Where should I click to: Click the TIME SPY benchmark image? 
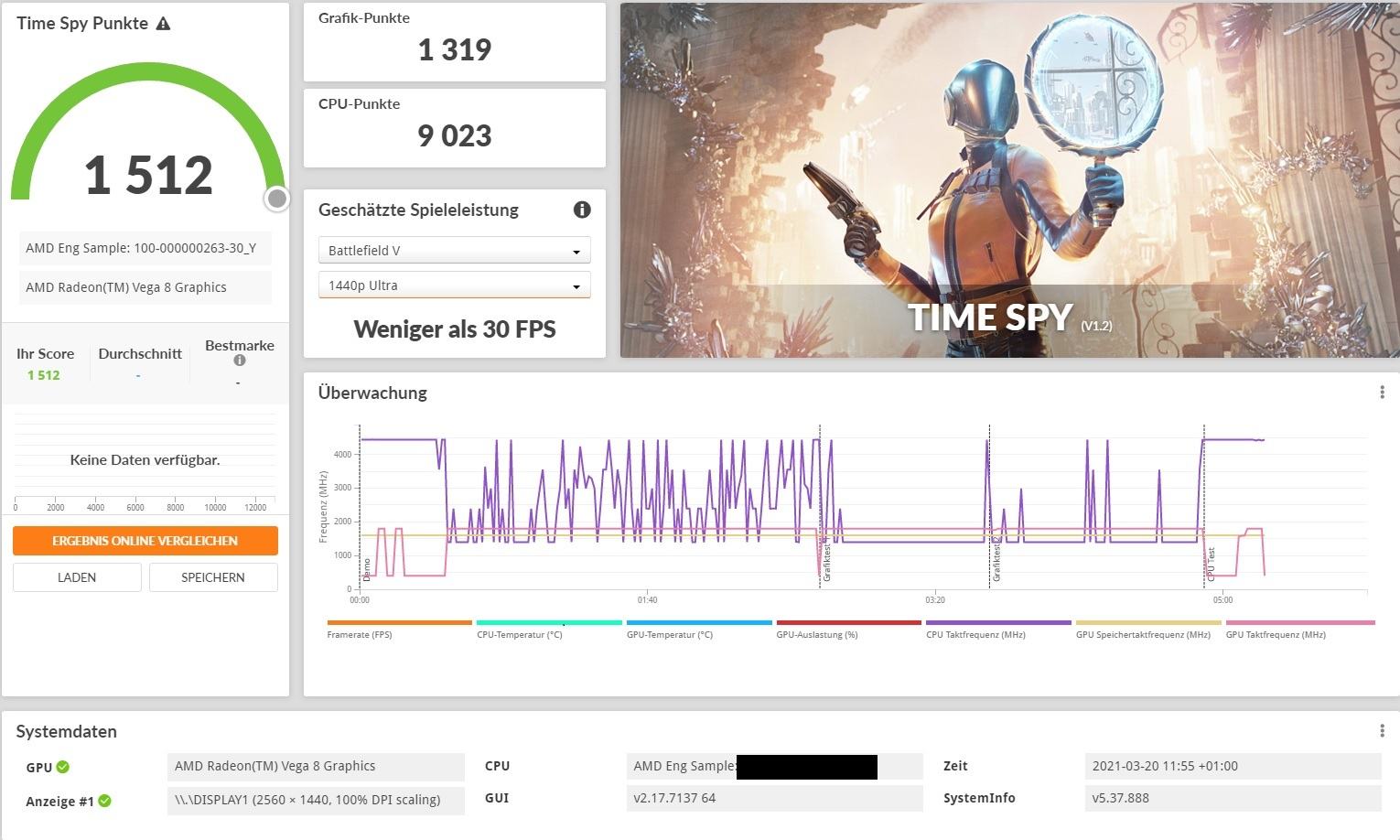point(1010,180)
